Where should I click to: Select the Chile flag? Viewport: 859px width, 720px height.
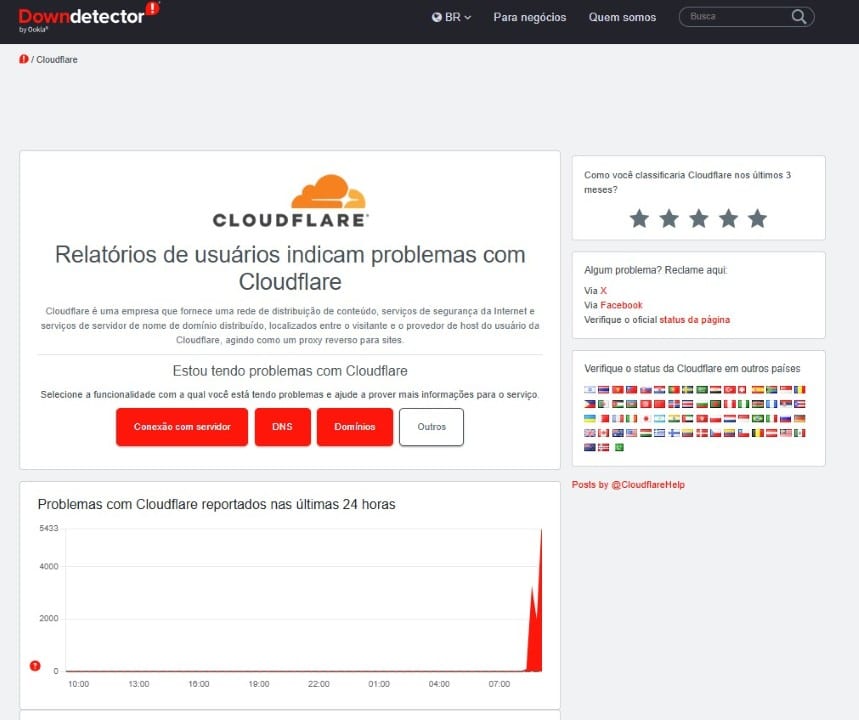[x=743, y=433]
